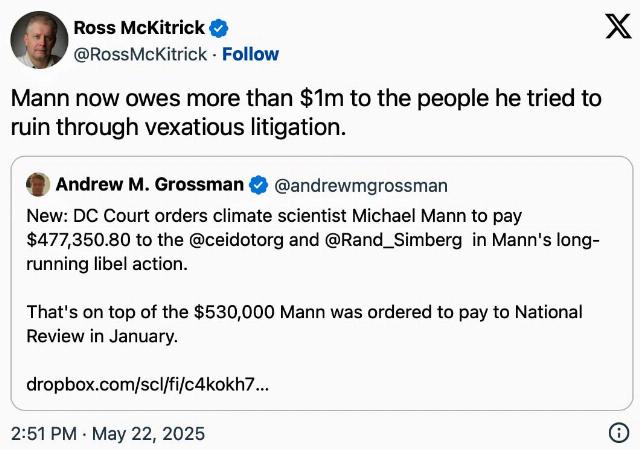Open Andrew M. Grossman's small avatar
Viewport: 640px width, 450px height.
[38, 185]
